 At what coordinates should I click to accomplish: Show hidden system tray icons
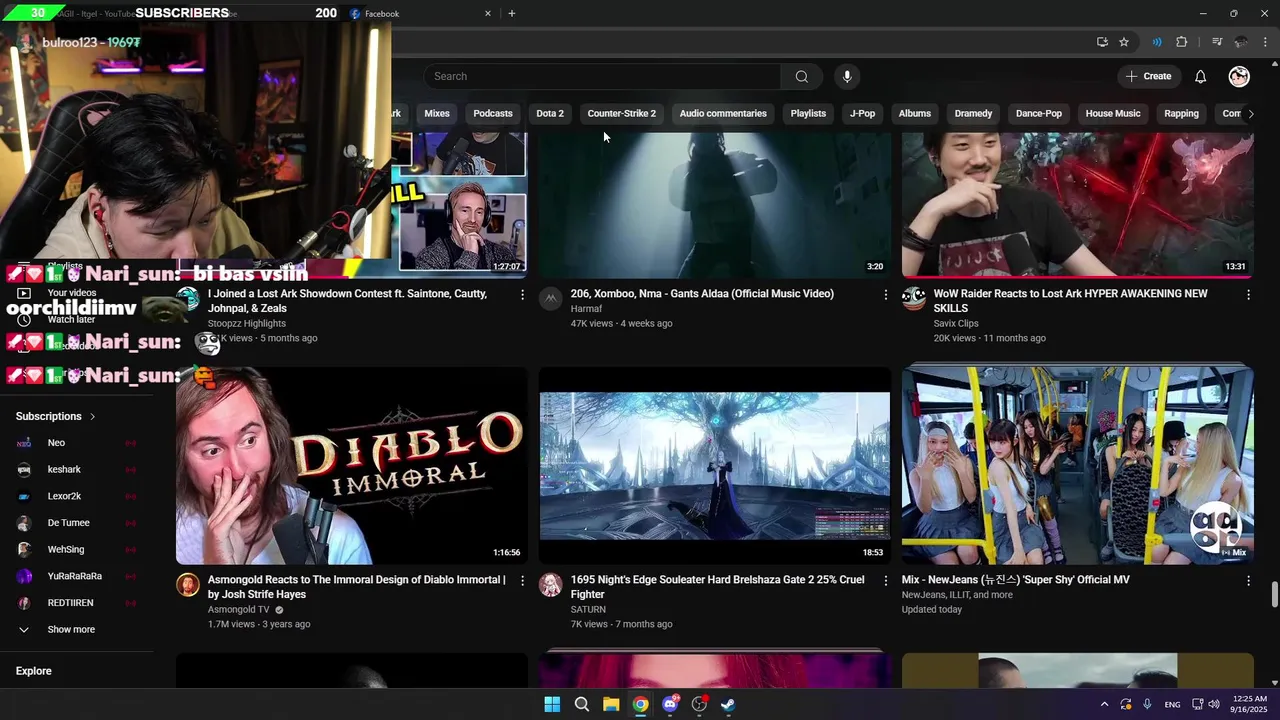tap(1104, 705)
